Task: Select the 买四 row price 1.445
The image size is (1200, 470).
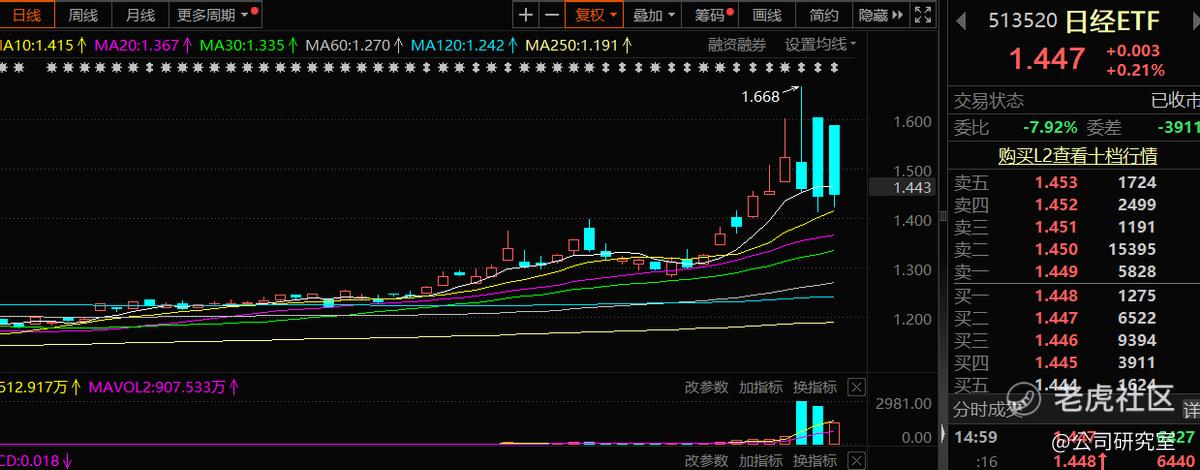Action: (1056, 363)
